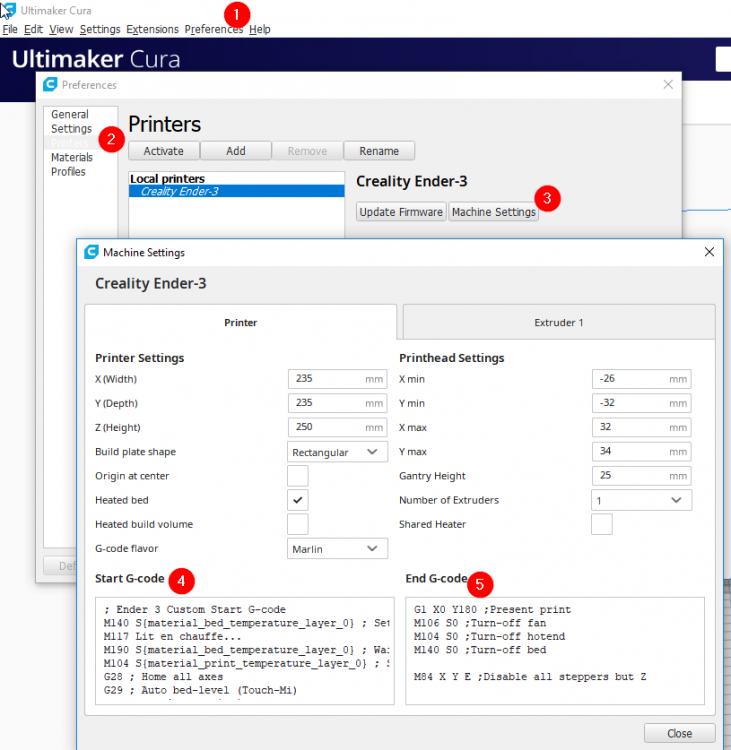Click the Y (Depth) input field
This screenshot has width=731, height=750.
tap(337, 403)
